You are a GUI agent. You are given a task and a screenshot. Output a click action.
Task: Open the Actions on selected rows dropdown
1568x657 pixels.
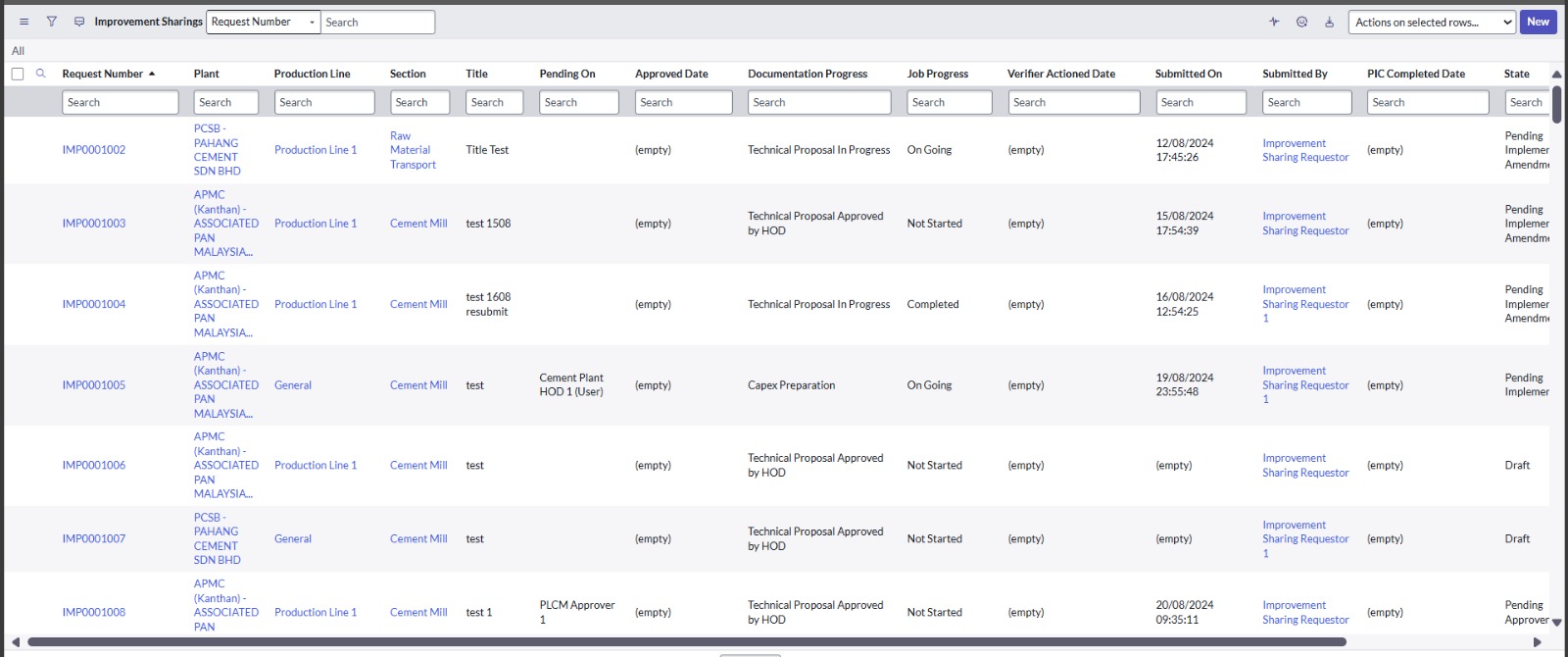[x=1431, y=22]
